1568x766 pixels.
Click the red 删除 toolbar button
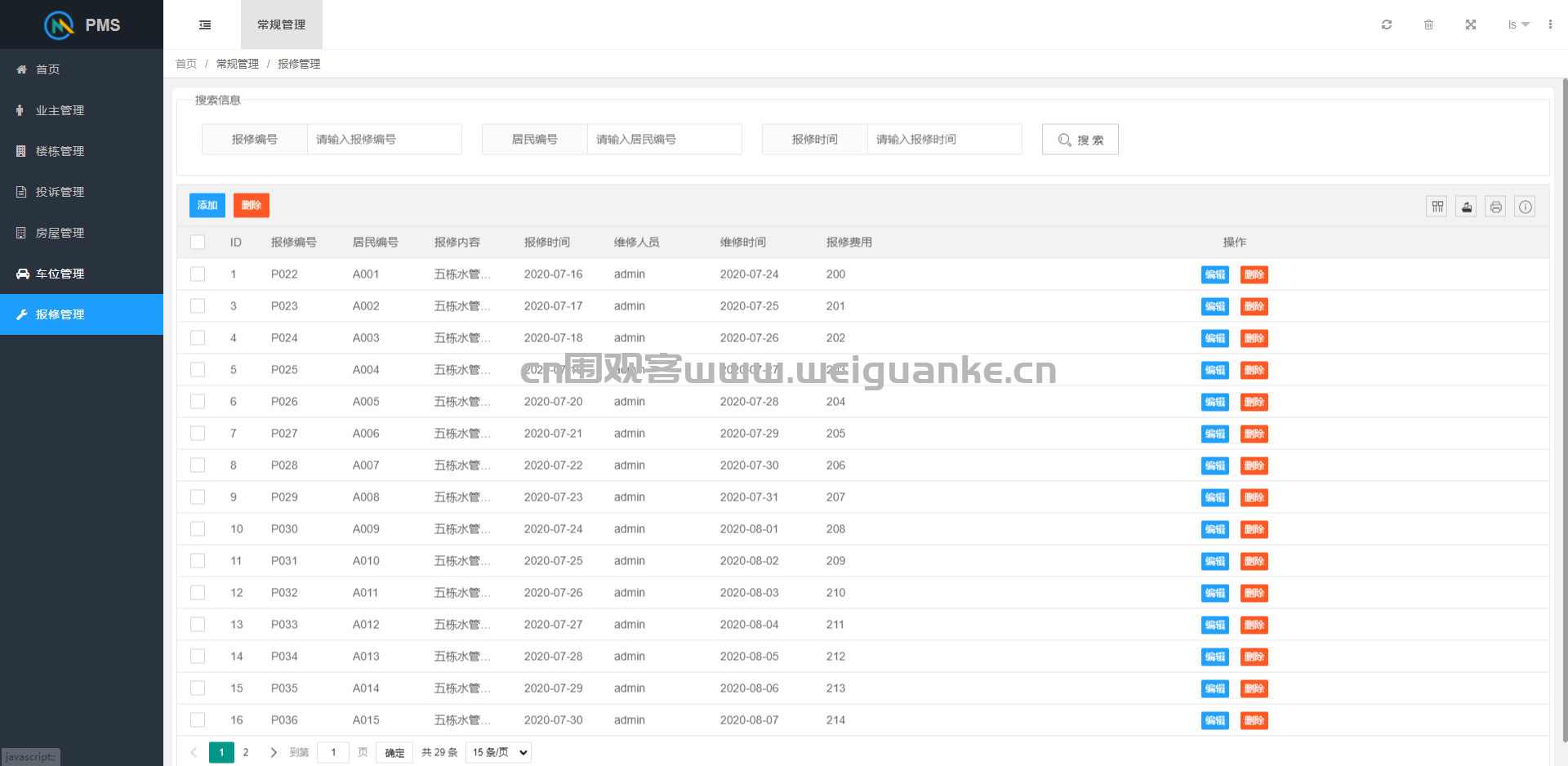252,206
